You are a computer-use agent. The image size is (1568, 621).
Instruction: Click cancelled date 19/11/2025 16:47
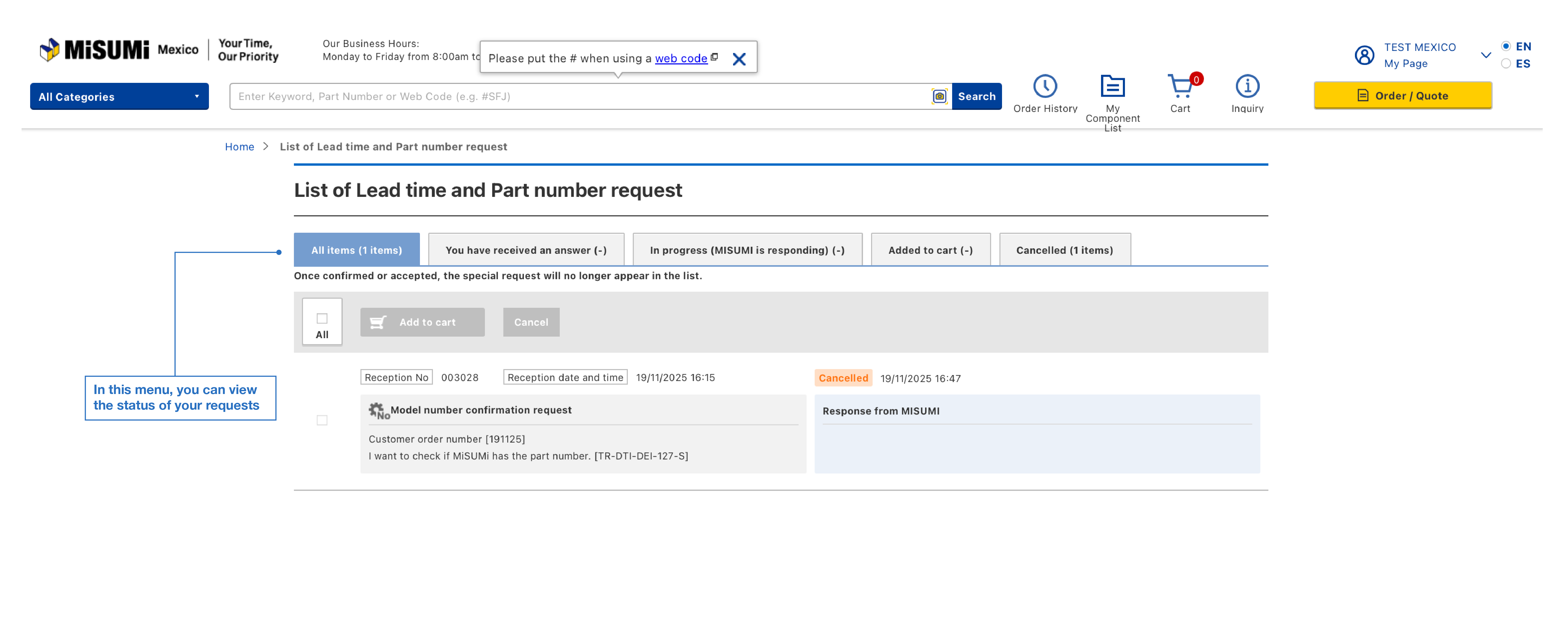coord(920,378)
